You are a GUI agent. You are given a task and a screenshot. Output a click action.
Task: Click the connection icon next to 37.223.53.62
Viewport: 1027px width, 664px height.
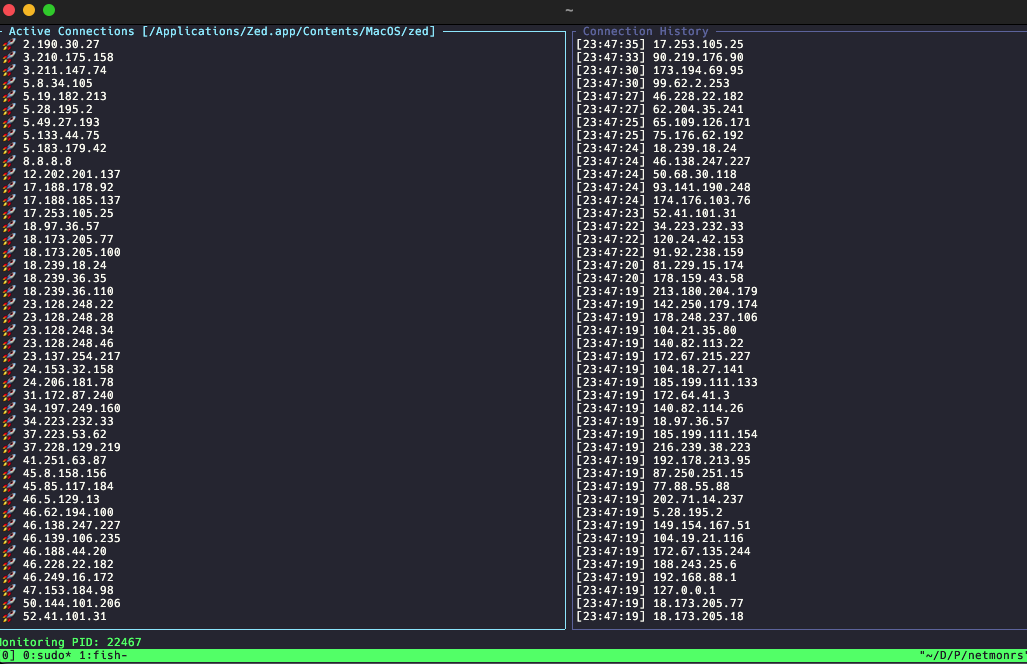point(10,434)
